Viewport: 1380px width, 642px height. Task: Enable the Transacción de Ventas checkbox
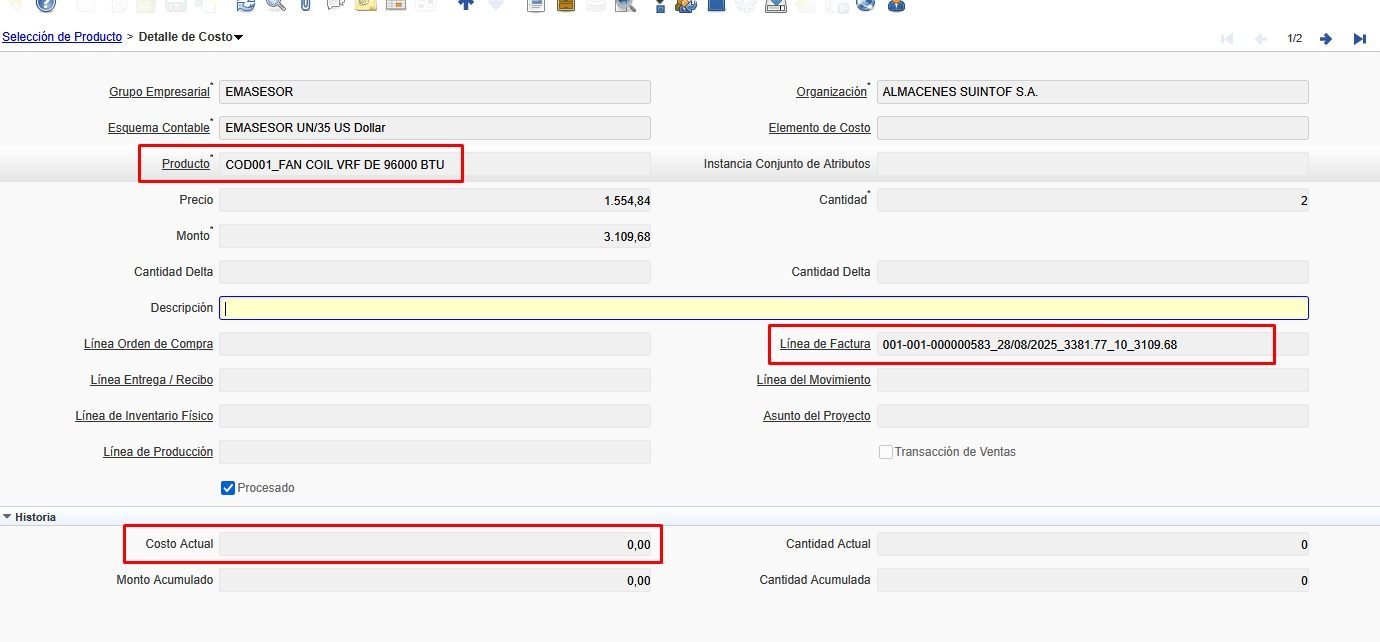[x=885, y=452]
